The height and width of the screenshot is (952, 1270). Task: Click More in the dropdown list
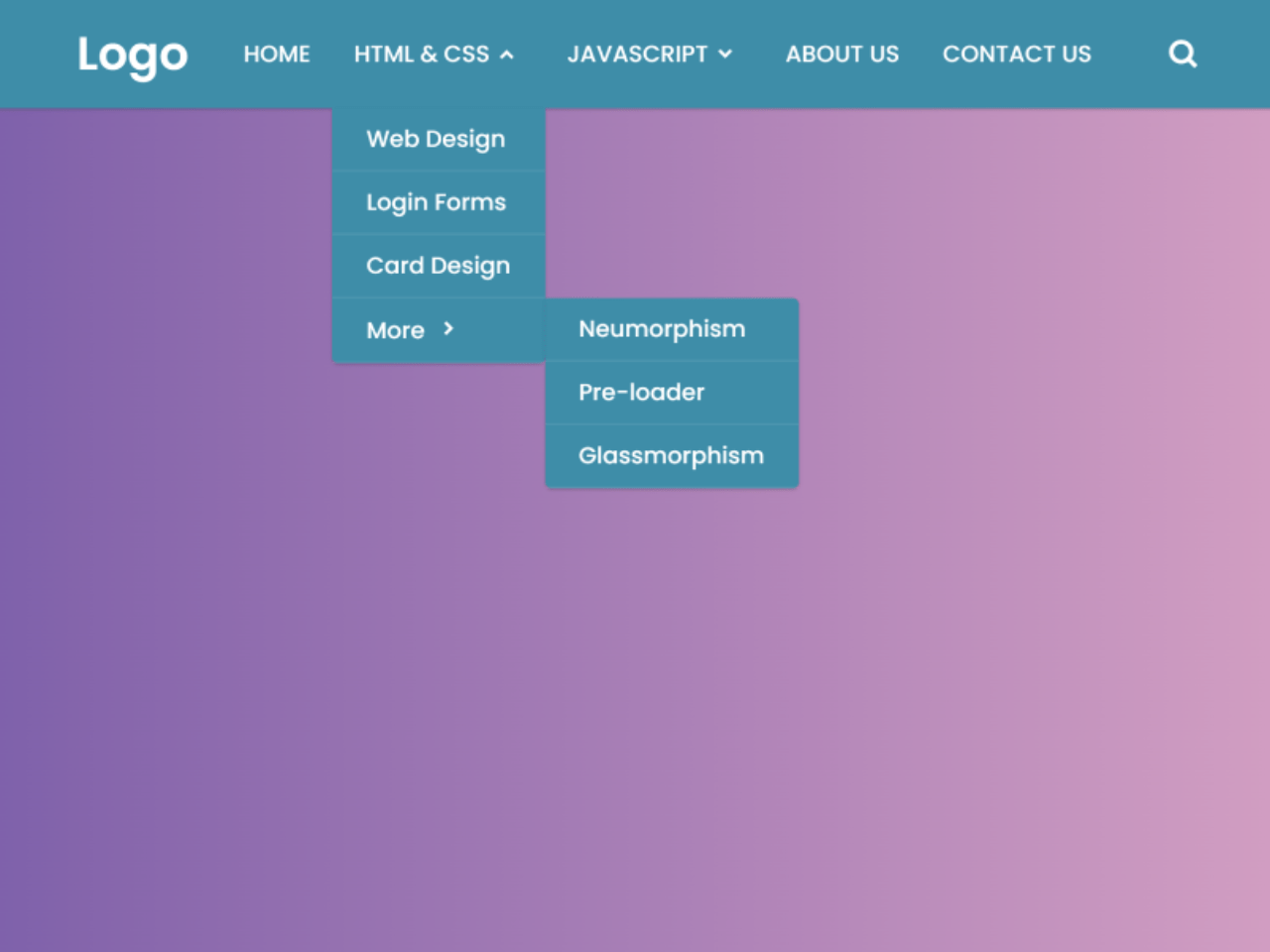[396, 329]
